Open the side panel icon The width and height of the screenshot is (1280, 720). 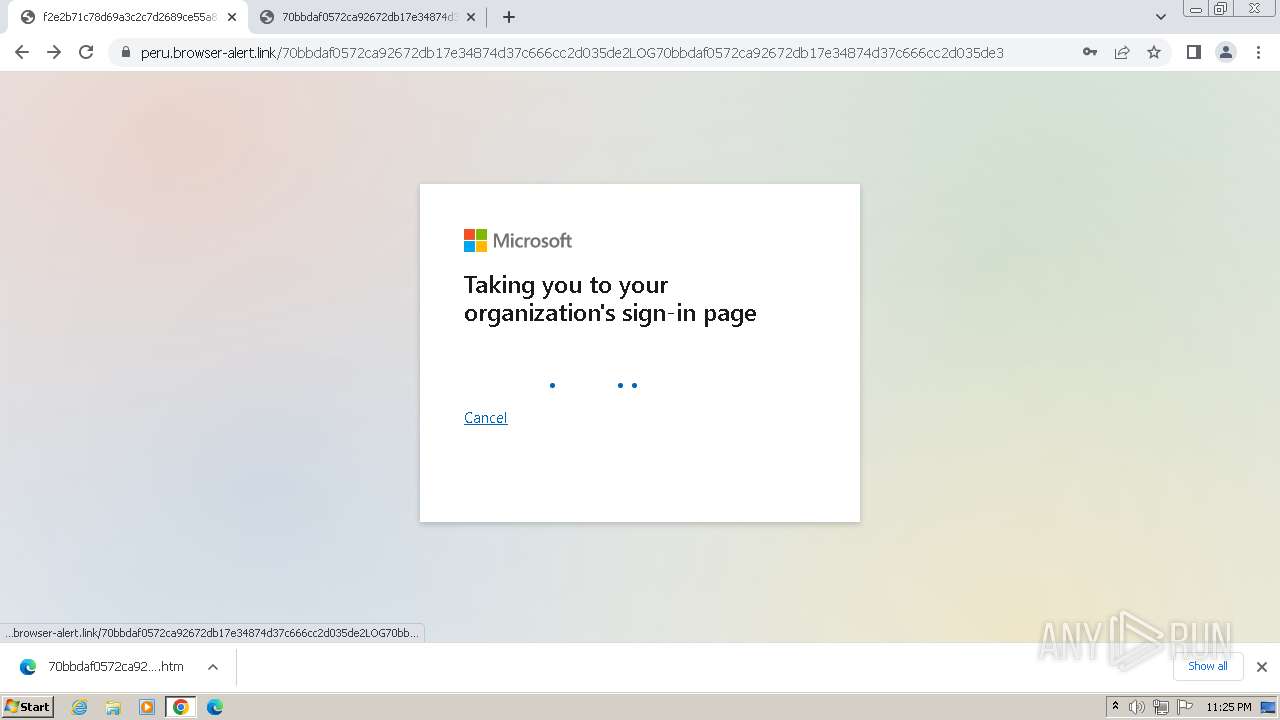1193,52
